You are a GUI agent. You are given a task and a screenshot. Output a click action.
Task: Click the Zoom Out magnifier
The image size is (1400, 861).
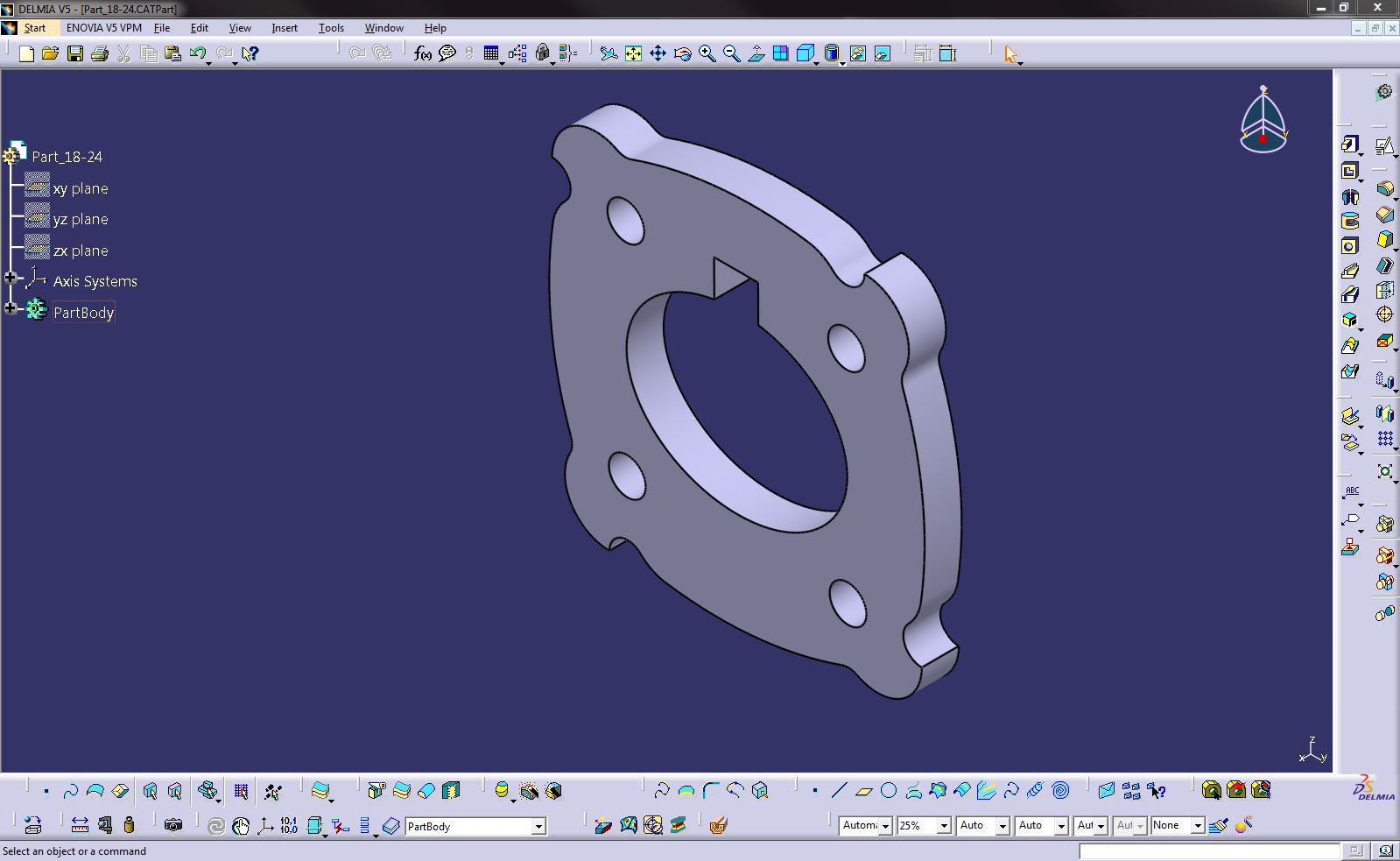point(731,53)
